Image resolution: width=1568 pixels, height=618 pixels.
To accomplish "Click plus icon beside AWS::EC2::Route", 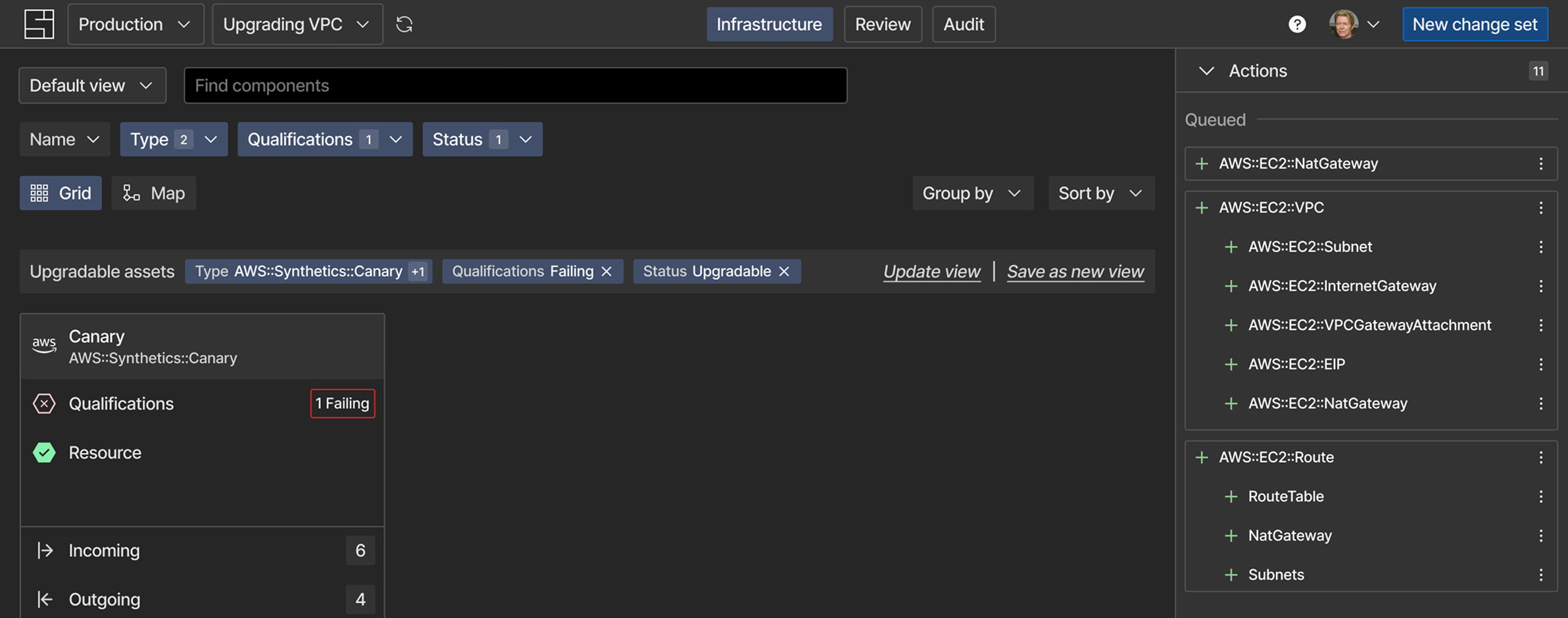I will tap(1202, 457).
